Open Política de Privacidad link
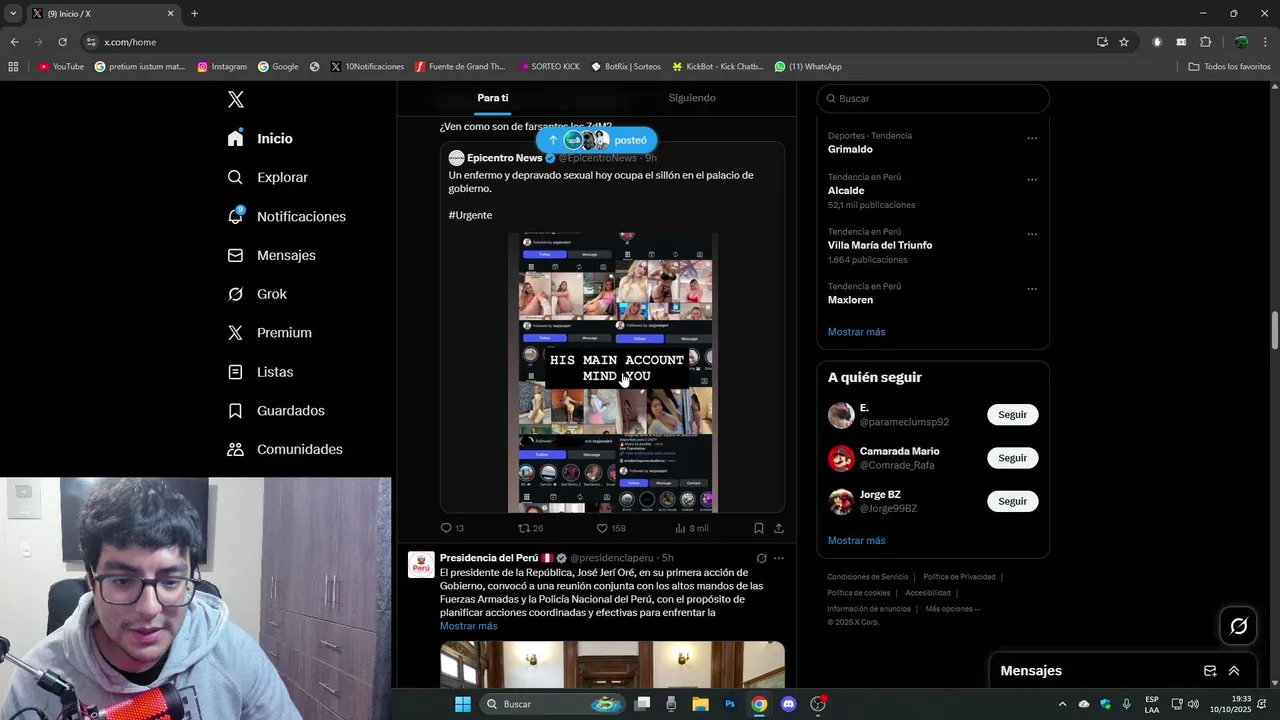The image size is (1280, 720). 959,577
